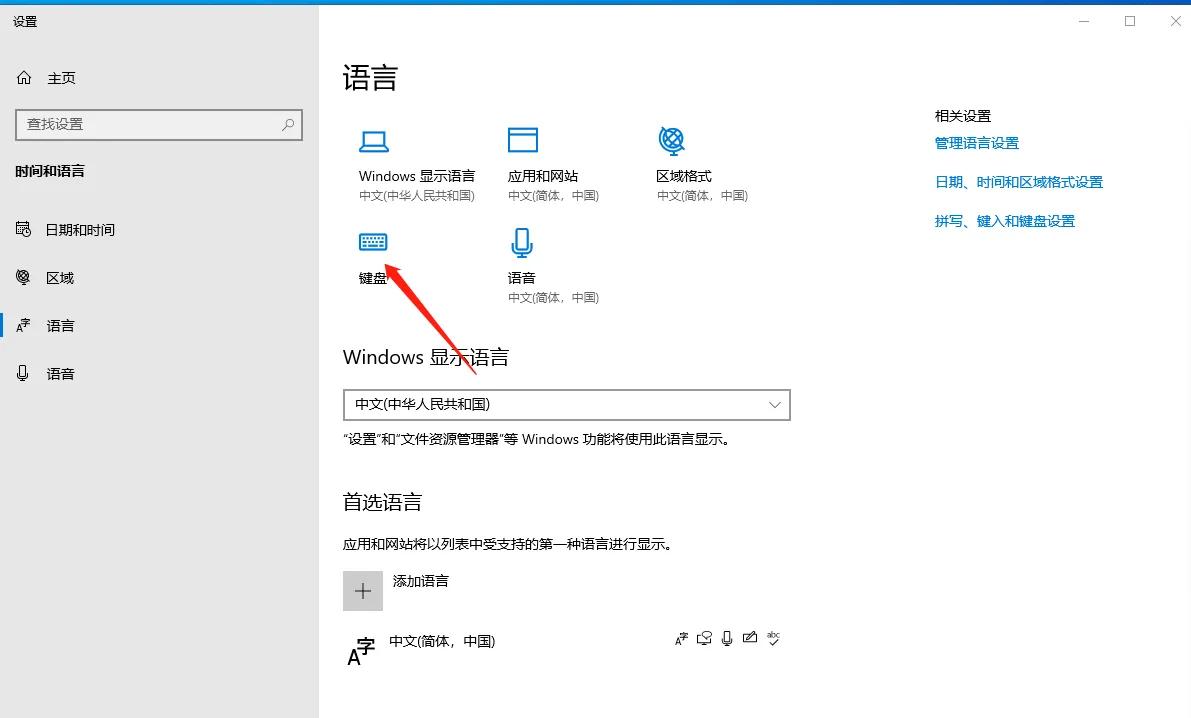This screenshot has width=1191, height=718.
Task: Click the 区域 globe icon in sidebar
Action: point(23,277)
